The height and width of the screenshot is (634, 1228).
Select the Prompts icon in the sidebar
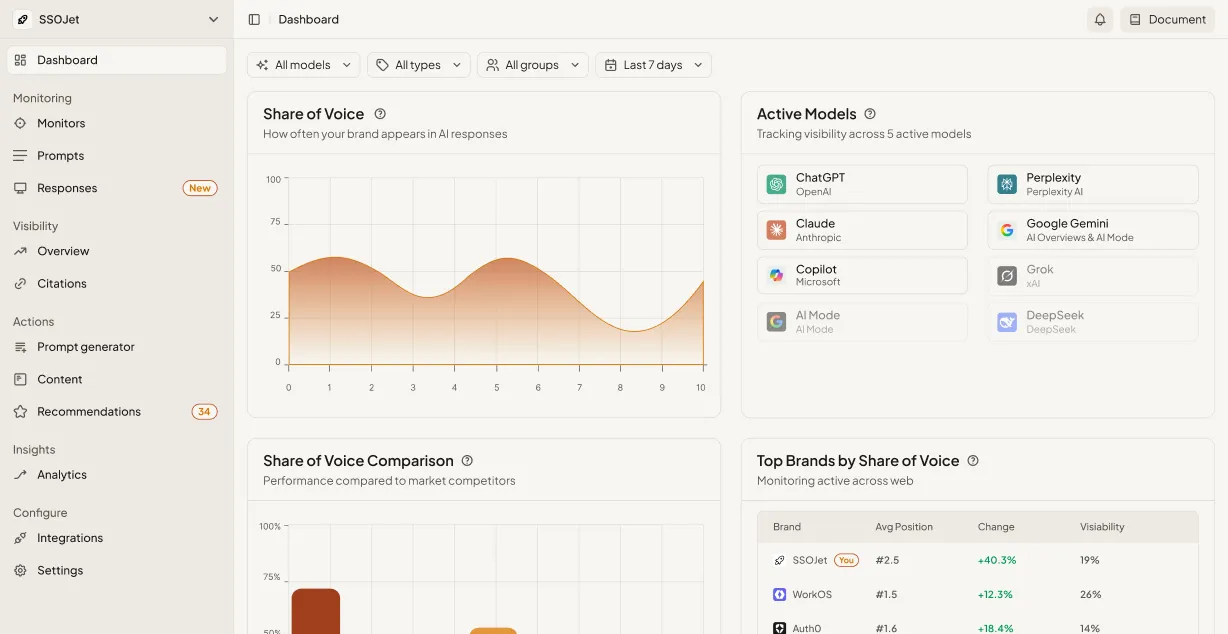coord(22,155)
